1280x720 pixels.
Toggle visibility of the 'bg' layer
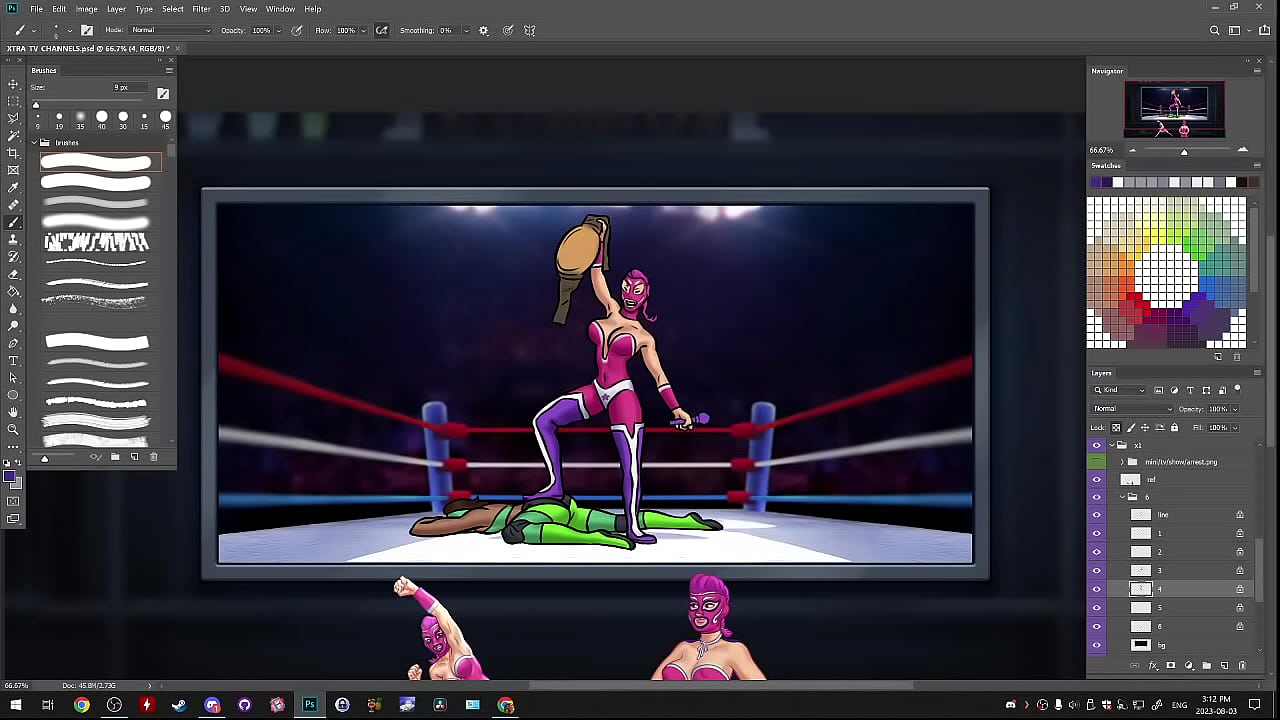pyautogui.click(x=1096, y=645)
